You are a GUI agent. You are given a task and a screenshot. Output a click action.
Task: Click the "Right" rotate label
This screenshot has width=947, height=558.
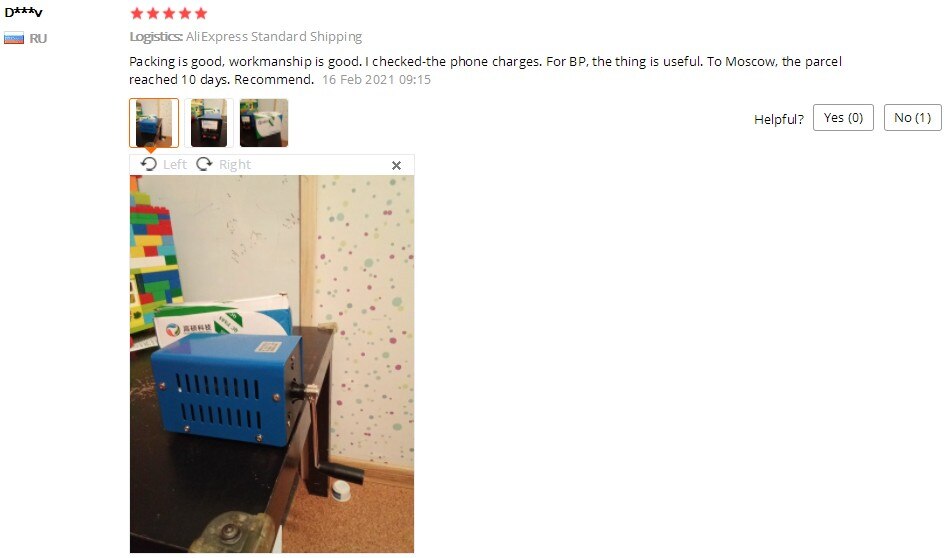[235, 165]
